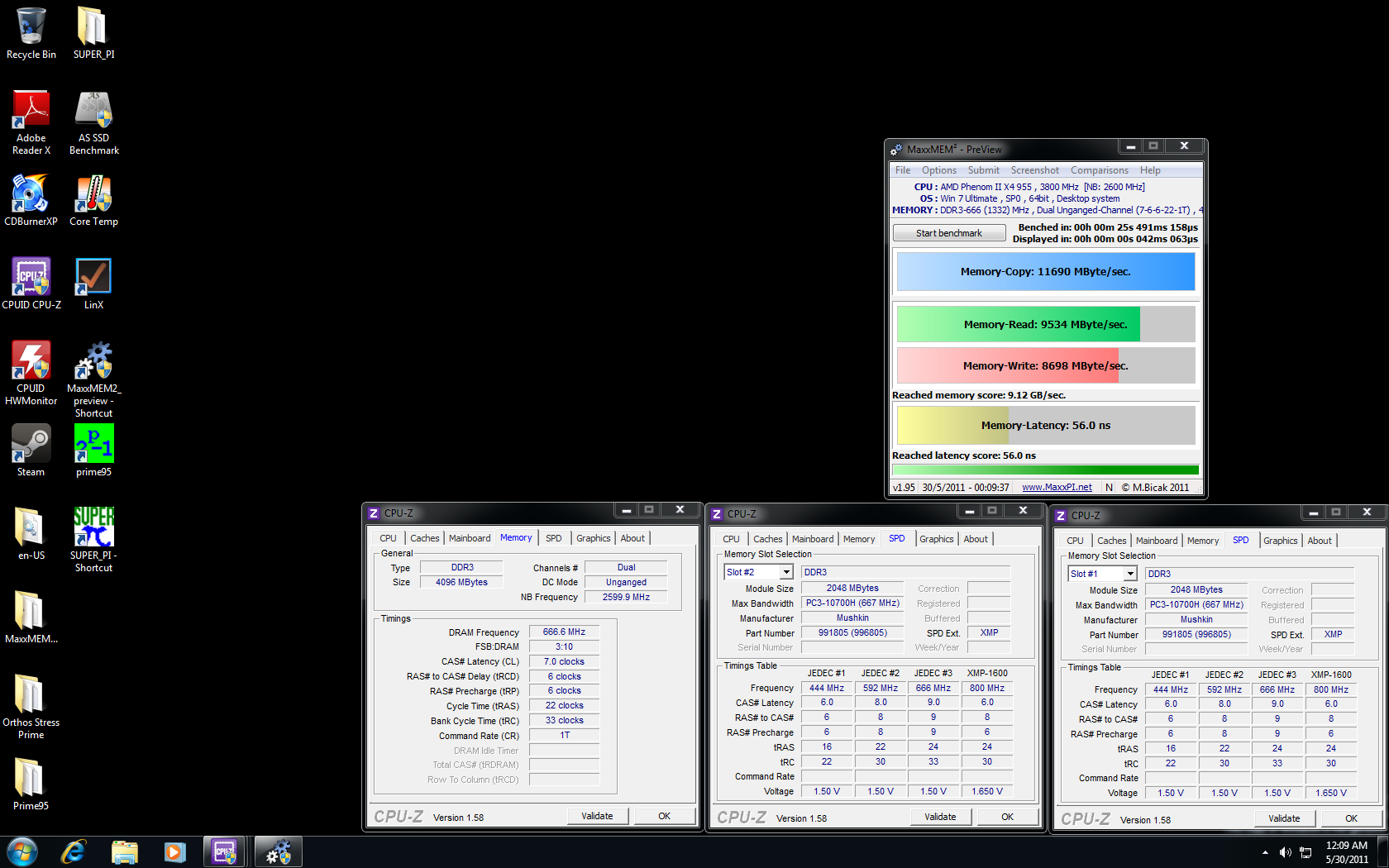Switch to Mainboard tab in Memory-tab CPU-Z window
This screenshot has height=868, width=1389.
470,538
